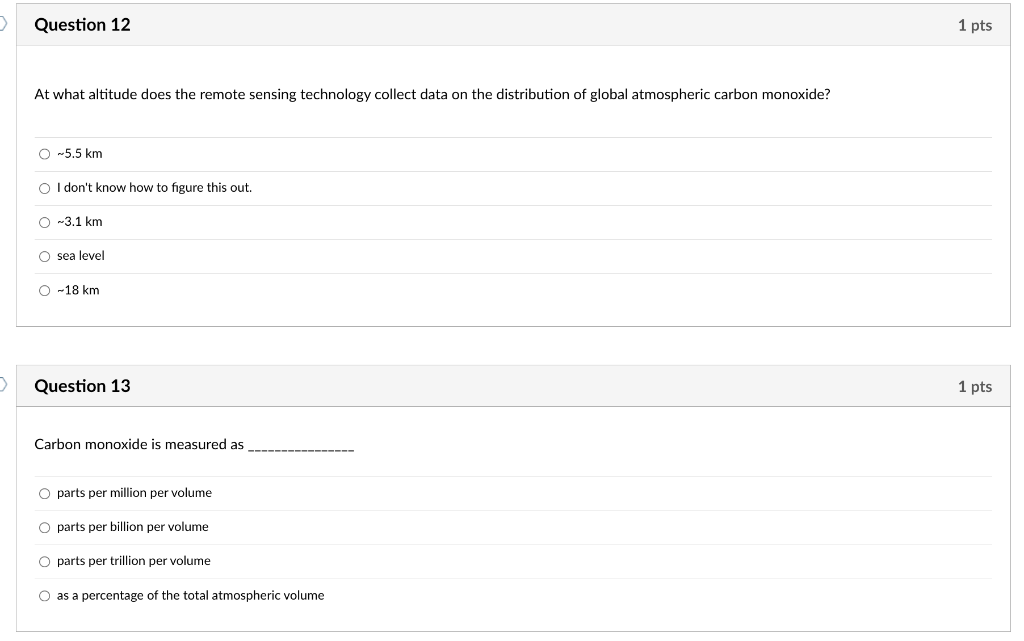Viewport: 1024px width, 641px height.
Task: Pick 'parts per trillion per volume' radio button
Action: (x=44, y=561)
